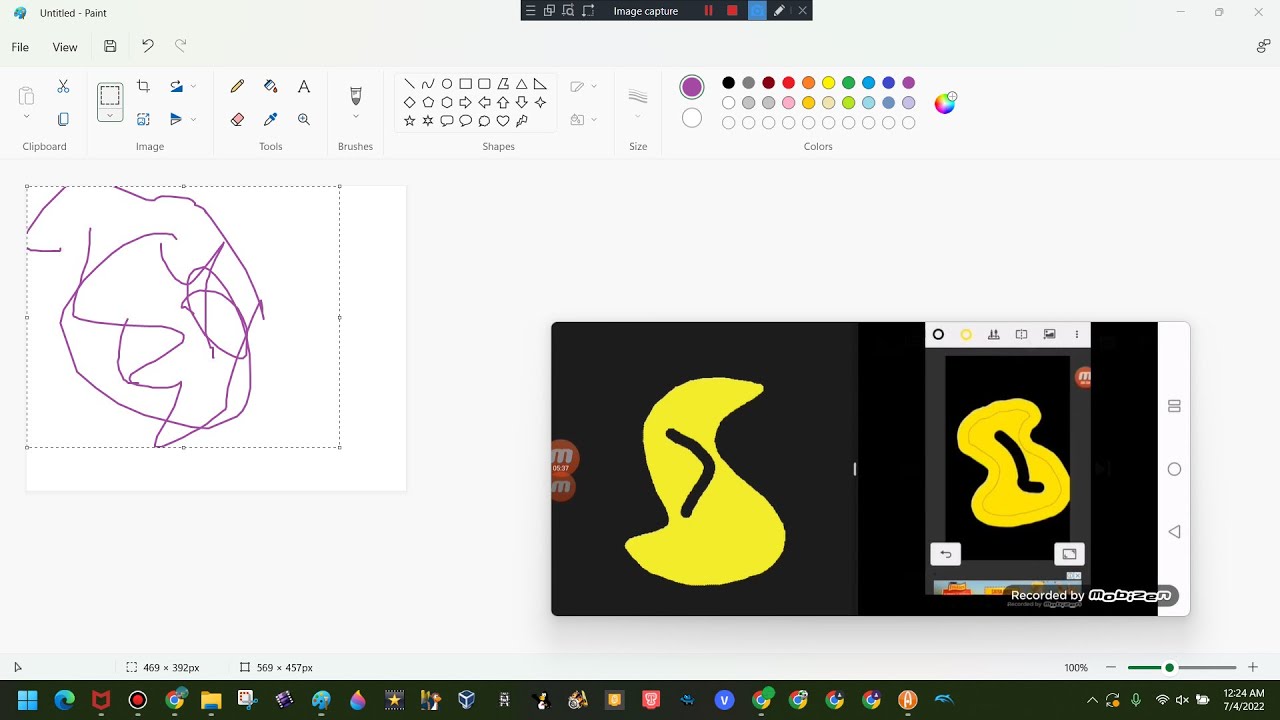
Task: Choose the Curve shape
Action: [x=428, y=84]
